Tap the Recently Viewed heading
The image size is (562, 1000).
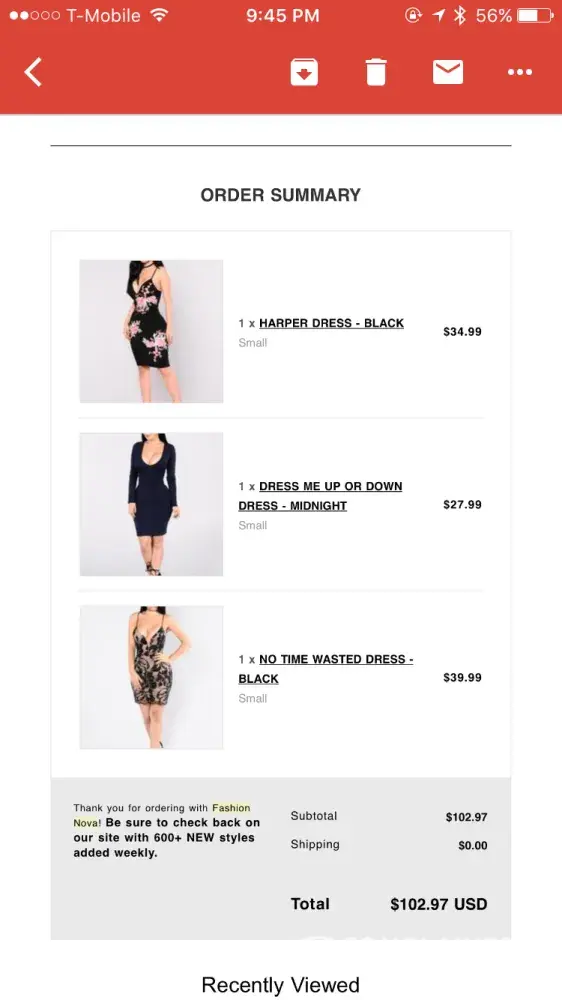[x=281, y=985]
